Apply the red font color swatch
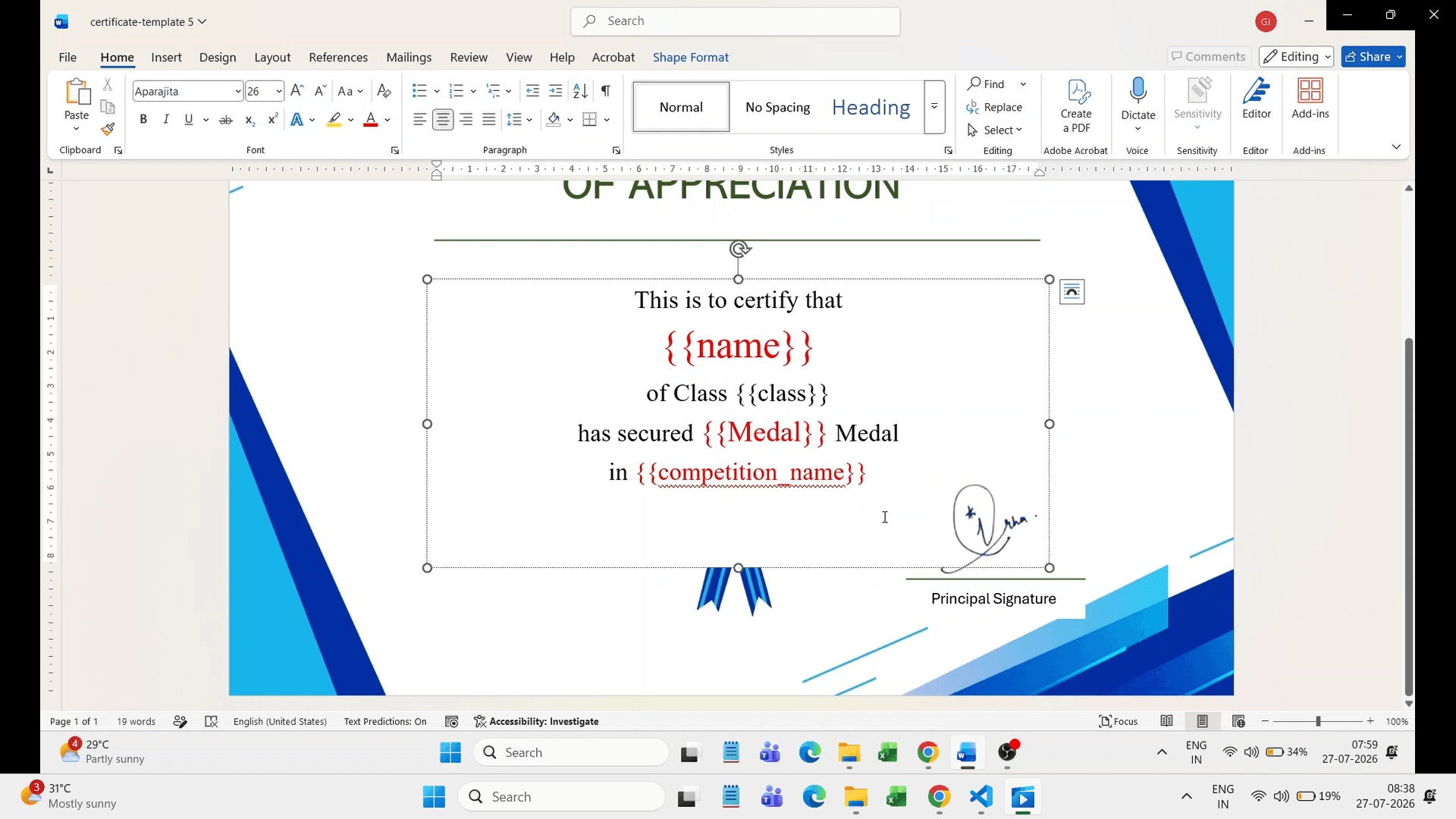 tap(371, 120)
